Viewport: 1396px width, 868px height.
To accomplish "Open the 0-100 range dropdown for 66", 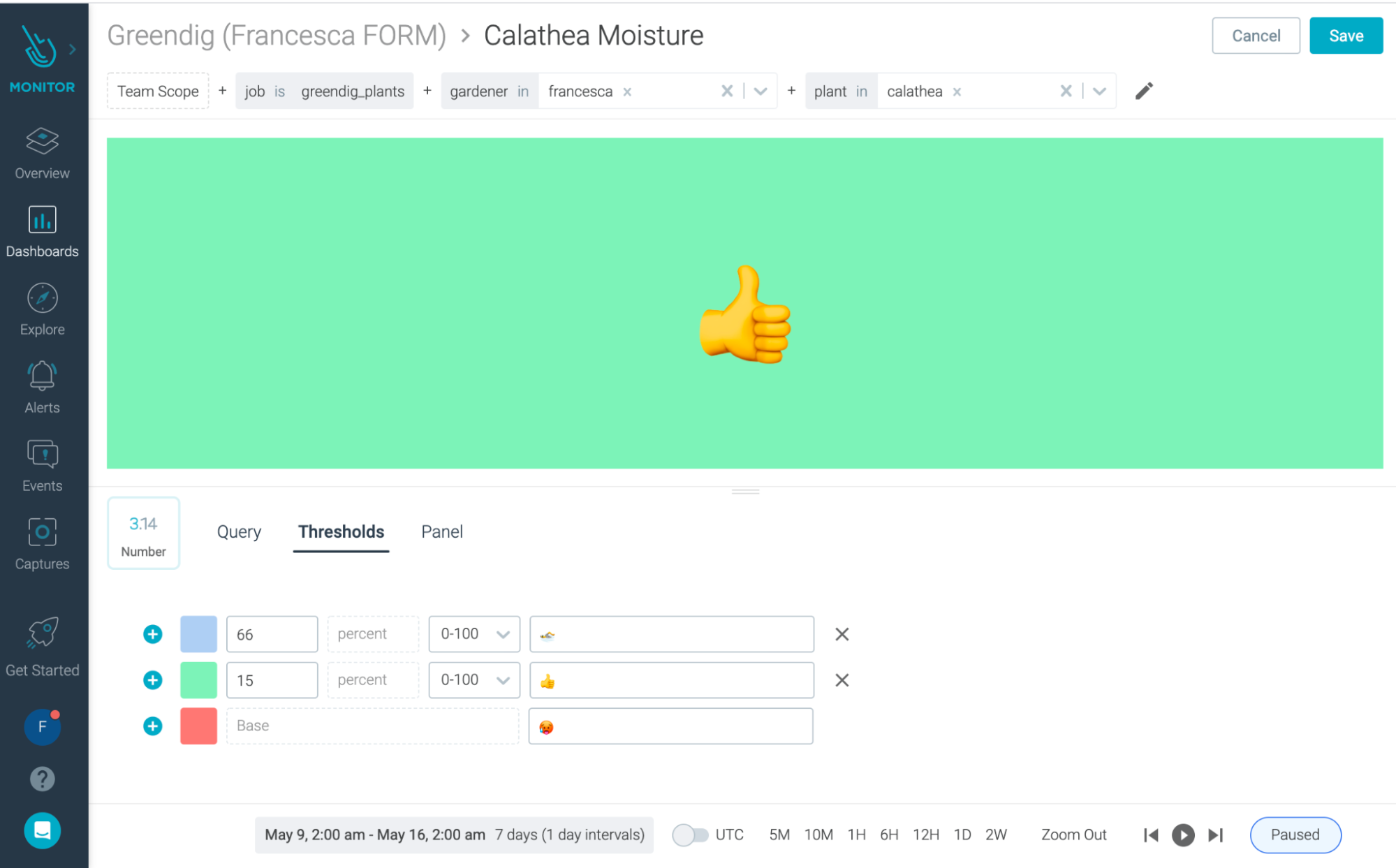I will (x=474, y=634).
